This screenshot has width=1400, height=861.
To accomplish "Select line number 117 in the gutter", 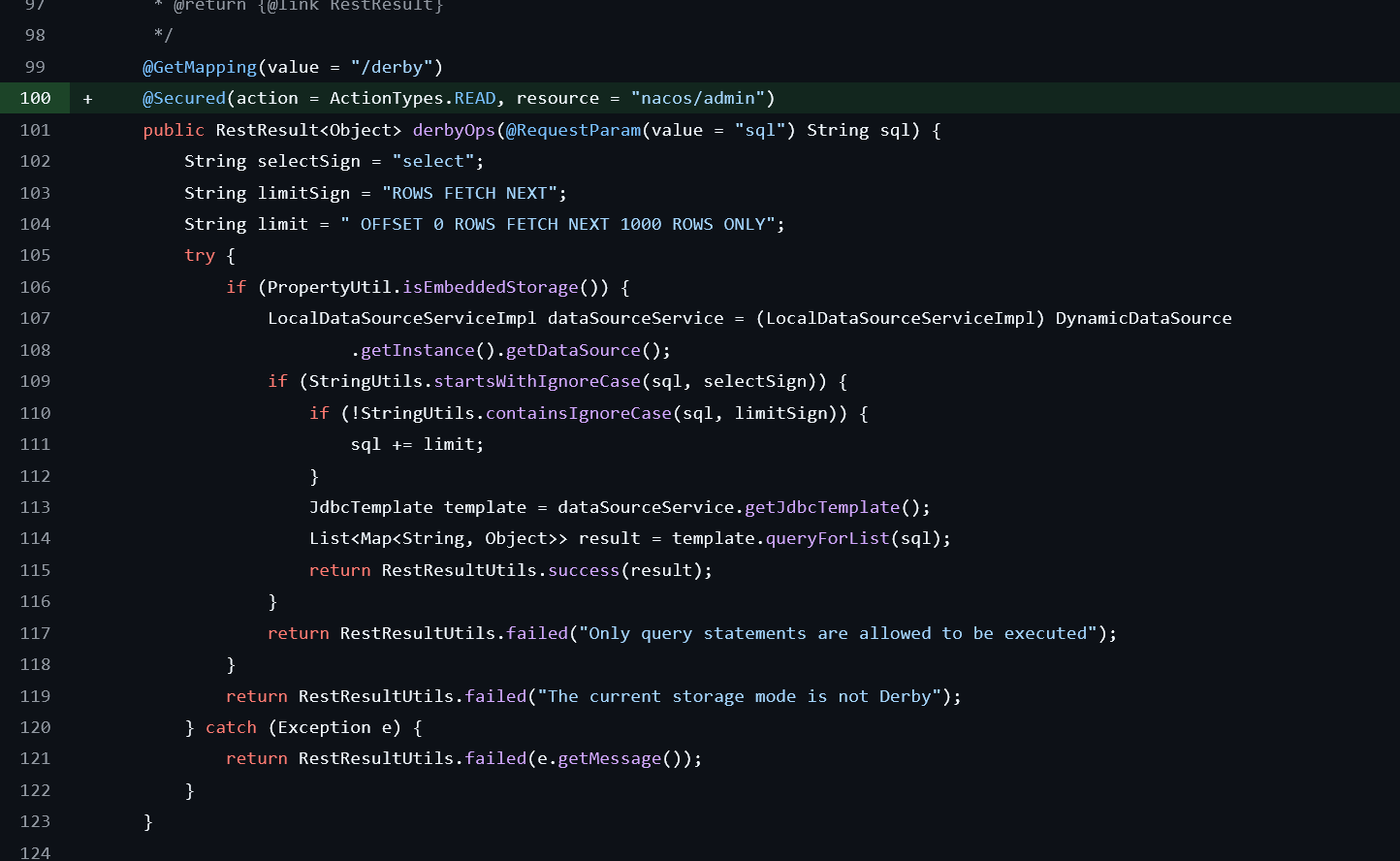I will [x=35, y=633].
